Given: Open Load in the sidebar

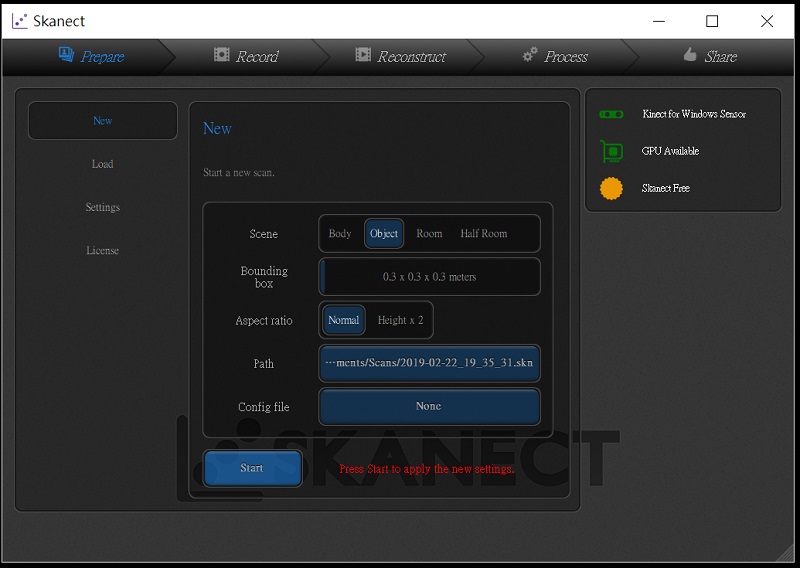Looking at the screenshot, I should pos(103,164).
